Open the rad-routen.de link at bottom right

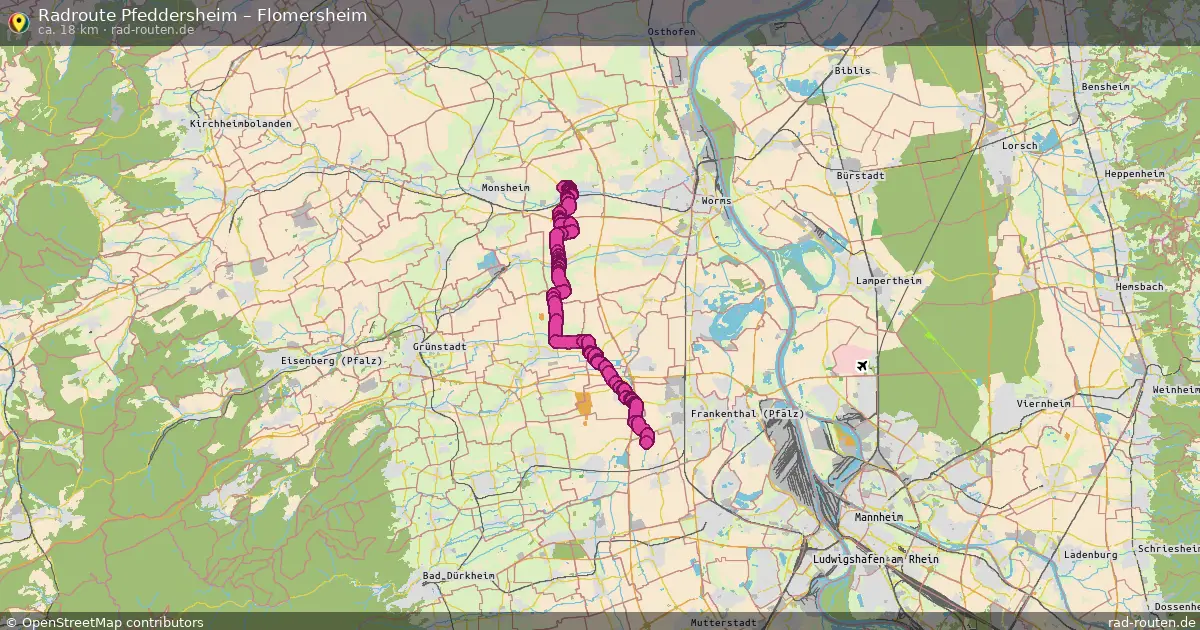pos(1152,622)
